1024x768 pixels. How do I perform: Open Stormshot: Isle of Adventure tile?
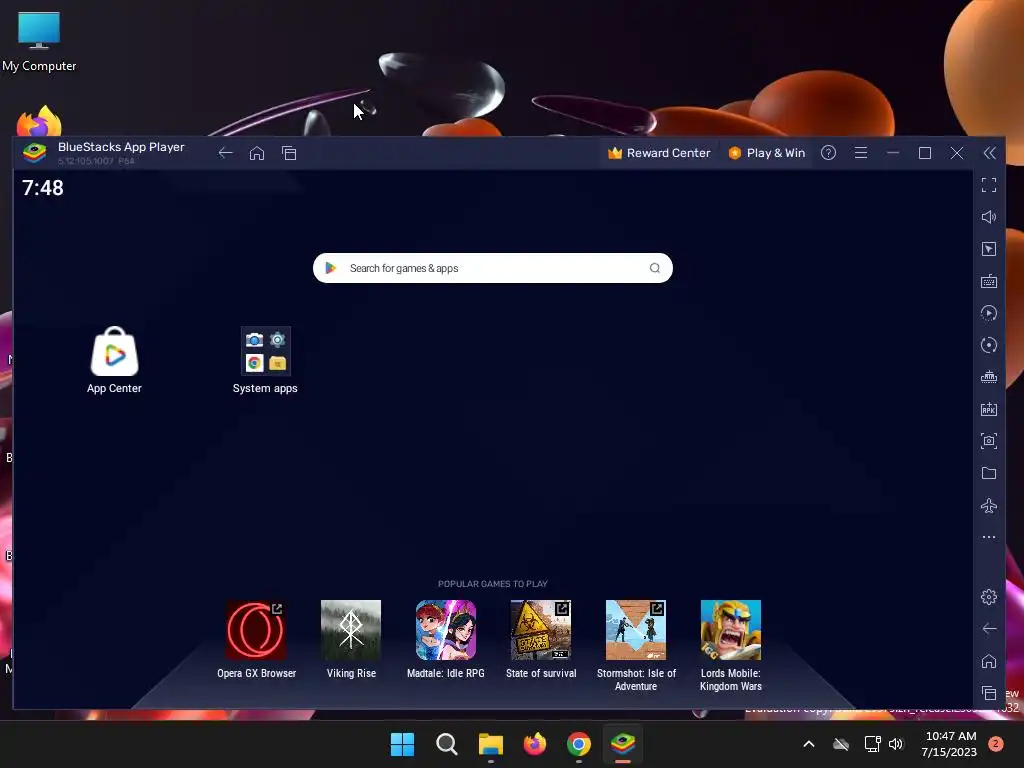tap(636, 646)
